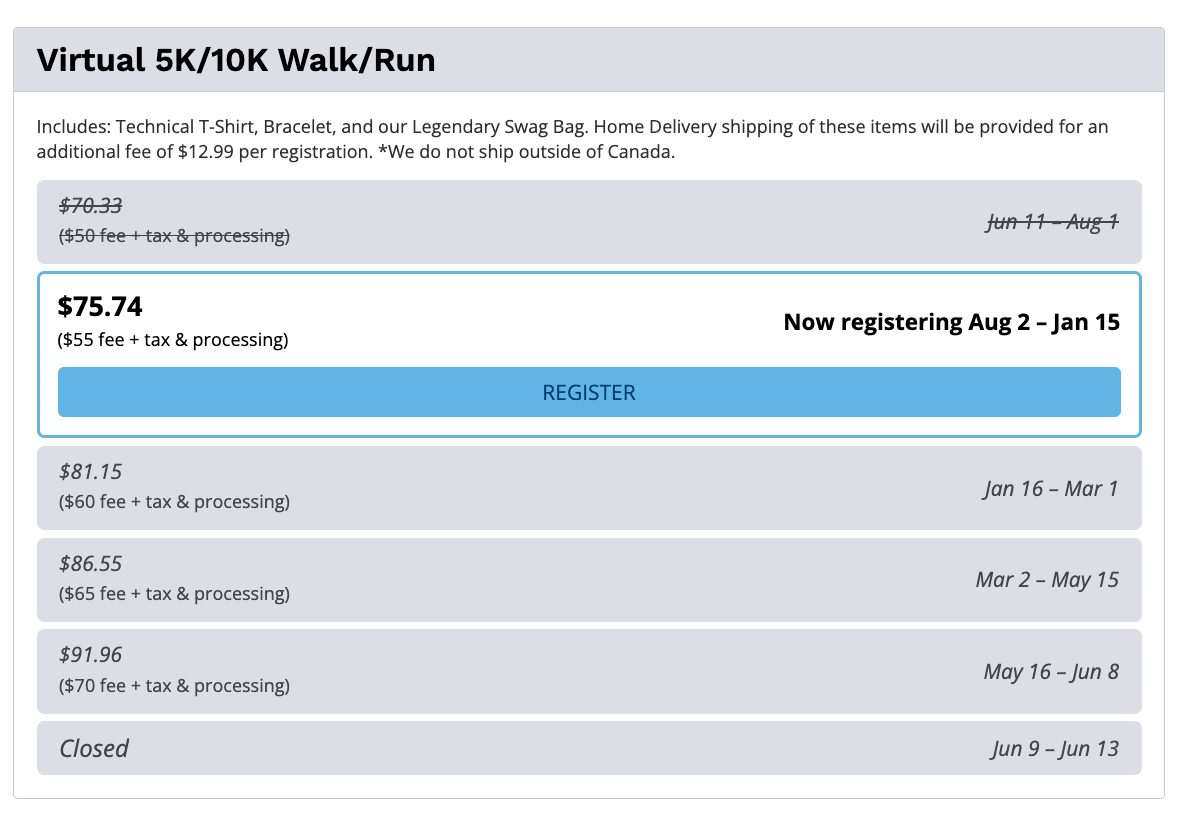
Task: Select the $81.15 price tier
Action: coord(90,471)
